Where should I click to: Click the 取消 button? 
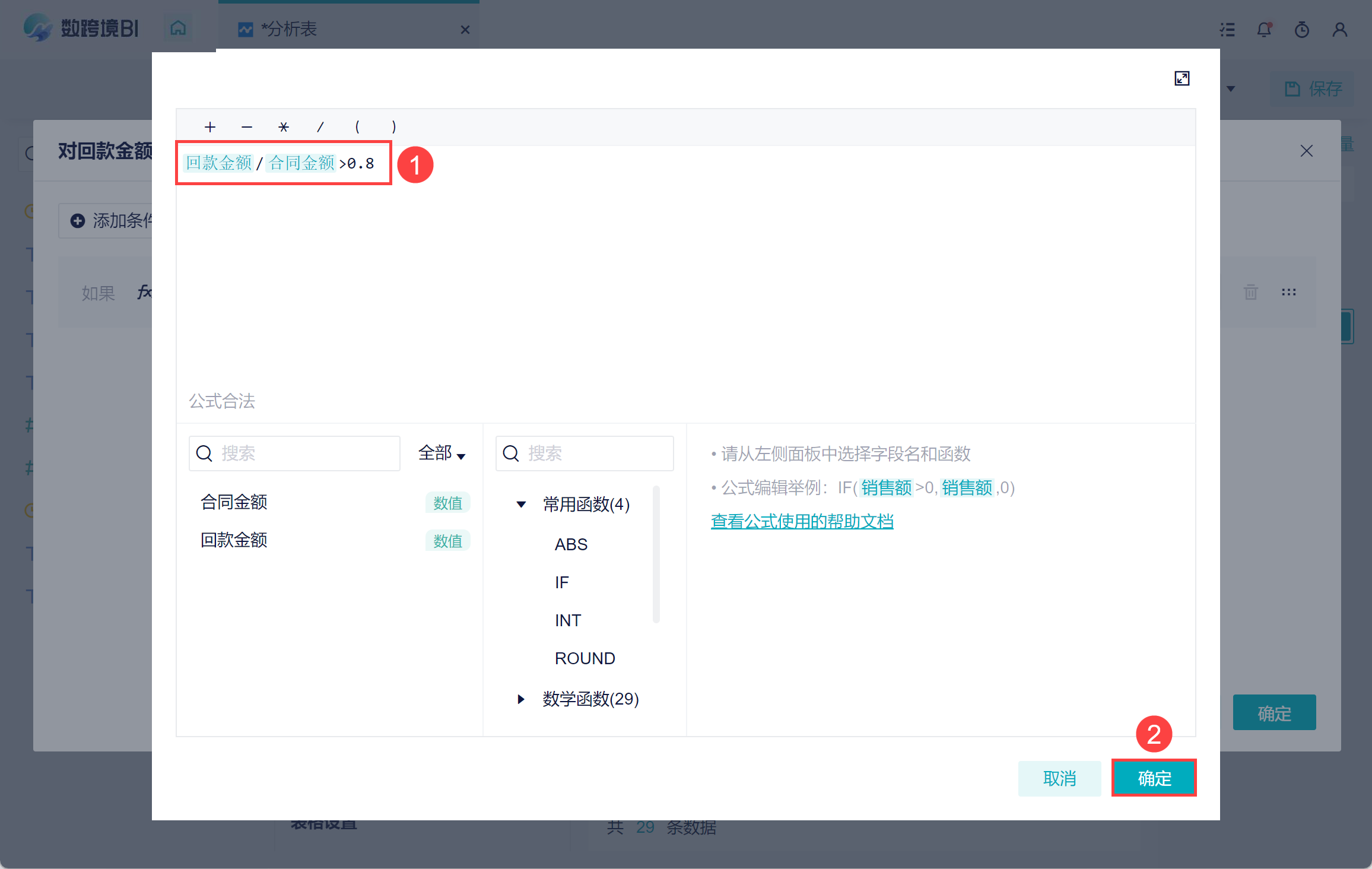(x=1059, y=778)
